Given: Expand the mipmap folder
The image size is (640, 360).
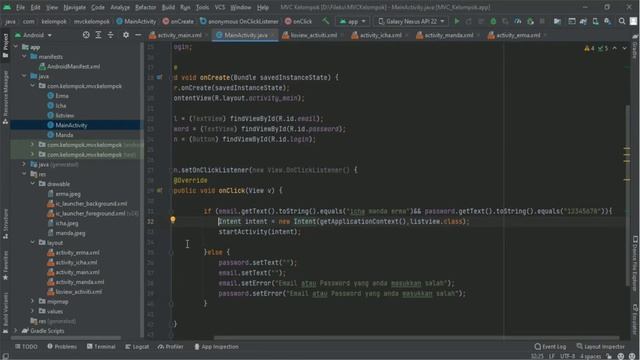Looking at the screenshot, I should tap(33, 302).
